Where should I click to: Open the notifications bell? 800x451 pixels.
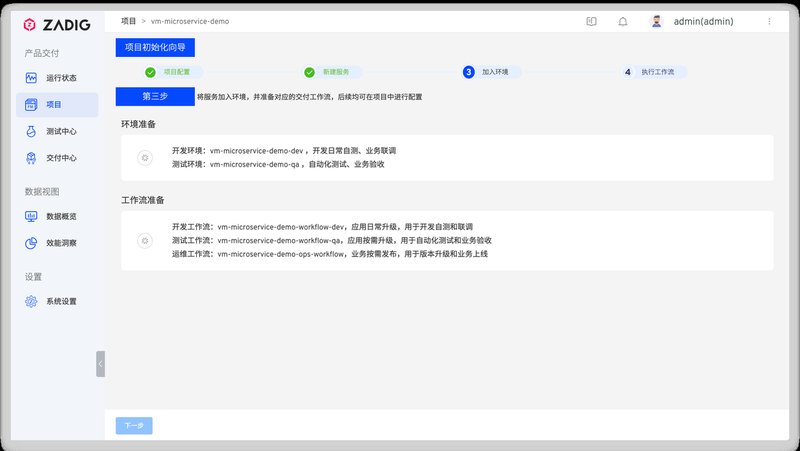(623, 21)
